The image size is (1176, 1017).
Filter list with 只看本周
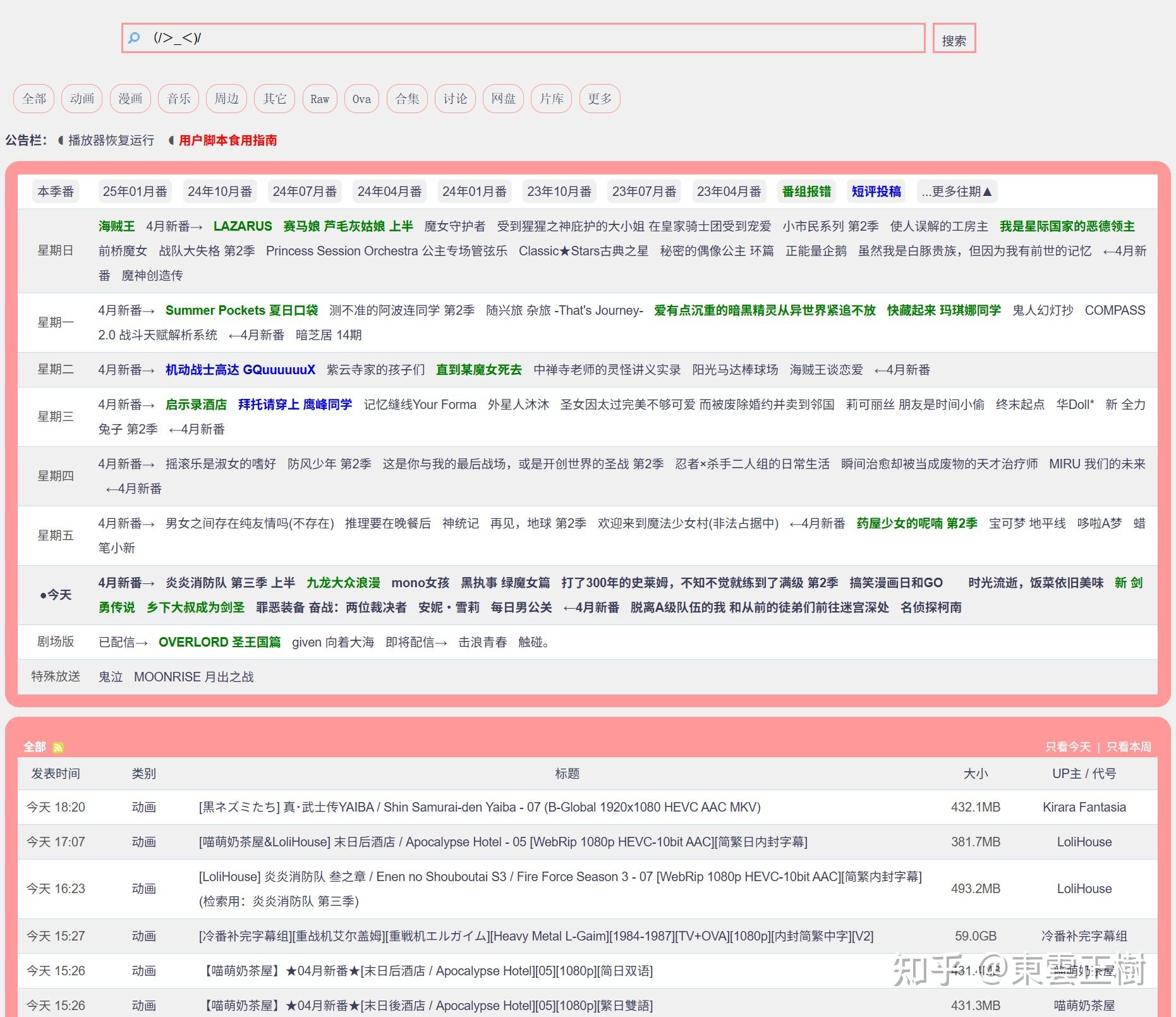point(1129,747)
